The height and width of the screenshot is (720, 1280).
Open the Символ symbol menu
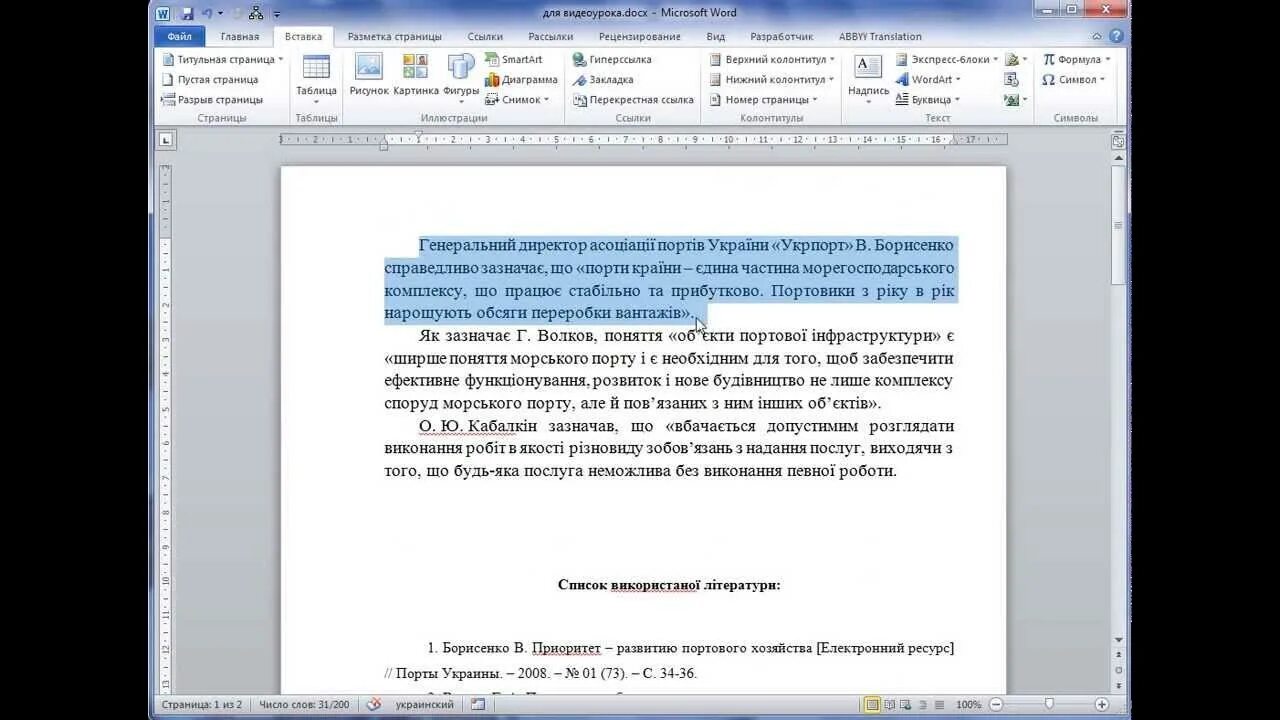pos(1073,79)
